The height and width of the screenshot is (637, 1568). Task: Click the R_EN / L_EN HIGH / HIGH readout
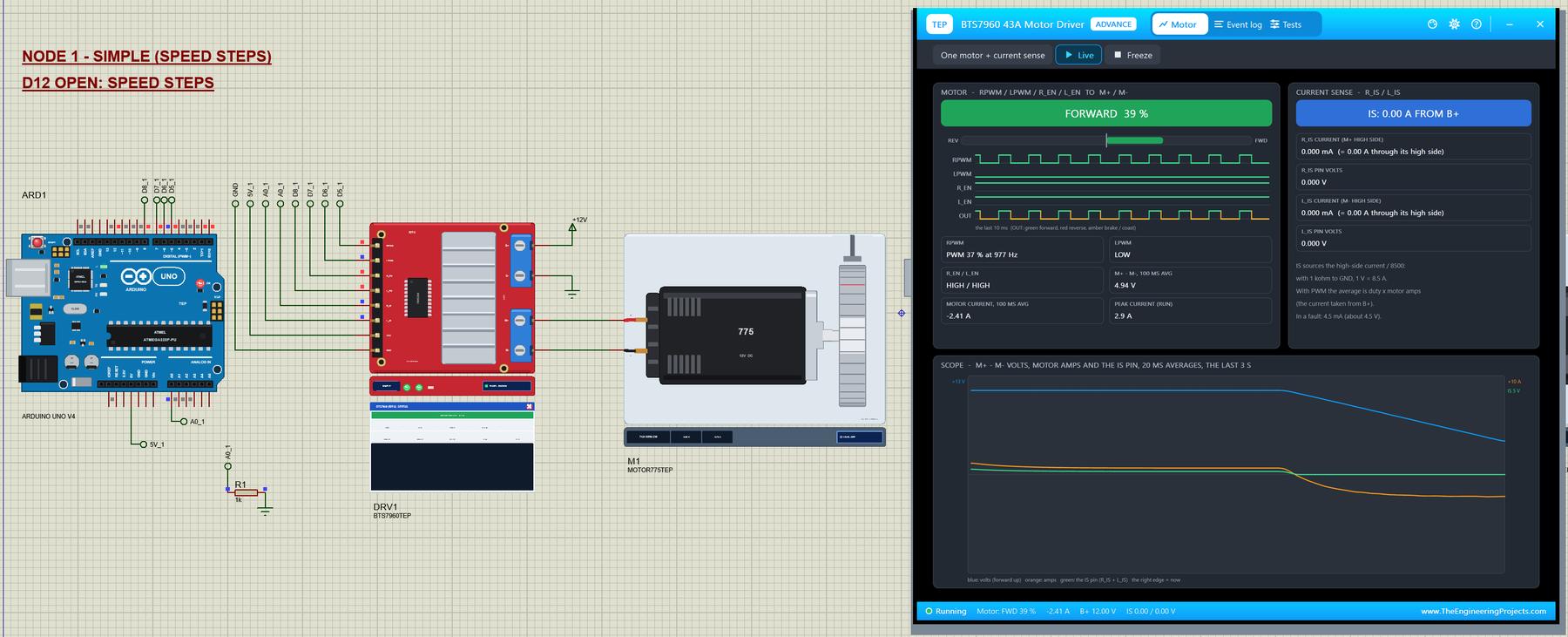click(1022, 280)
